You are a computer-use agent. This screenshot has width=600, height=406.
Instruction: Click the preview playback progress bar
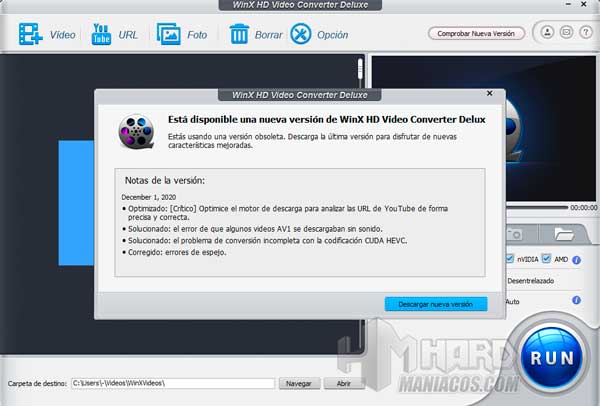pyautogui.click(x=536, y=207)
